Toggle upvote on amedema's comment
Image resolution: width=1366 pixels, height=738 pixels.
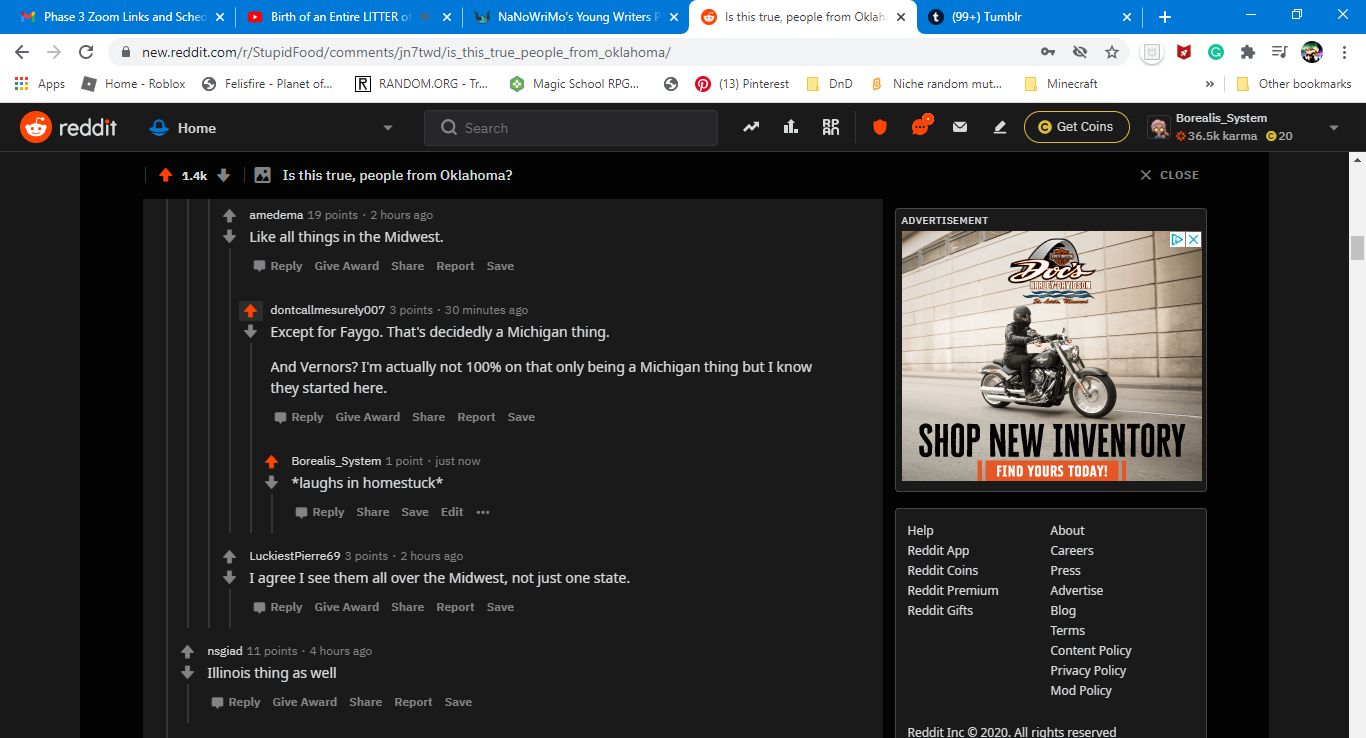click(229, 215)
